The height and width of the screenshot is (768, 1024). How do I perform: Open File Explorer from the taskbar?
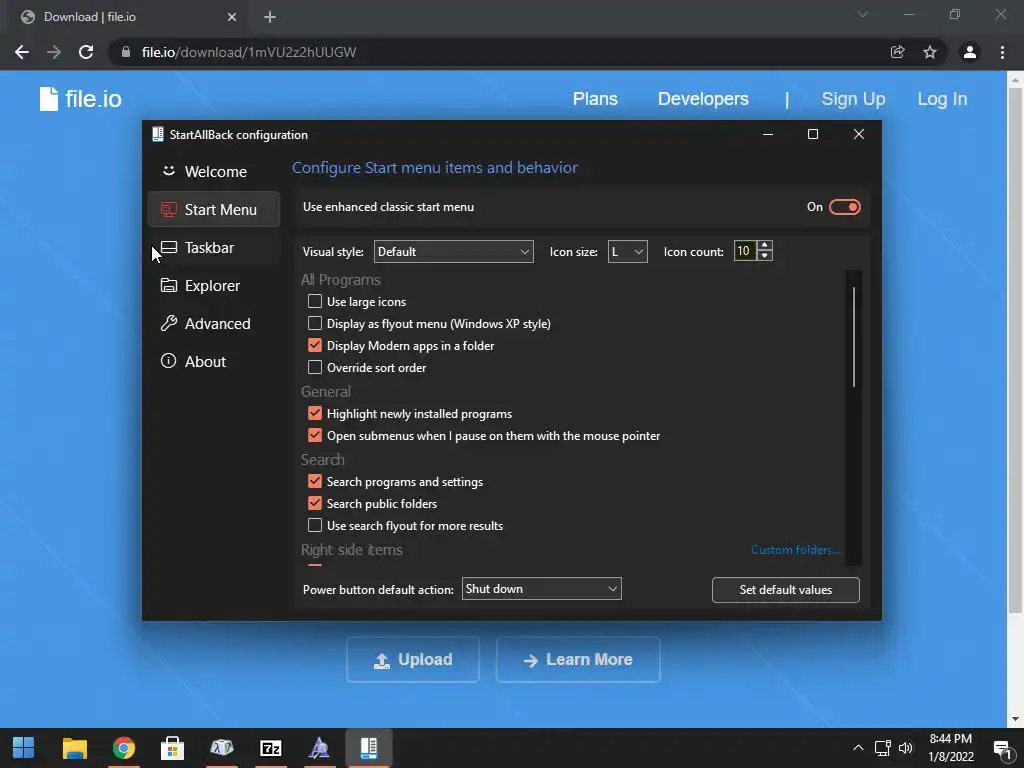coord(74,748)
